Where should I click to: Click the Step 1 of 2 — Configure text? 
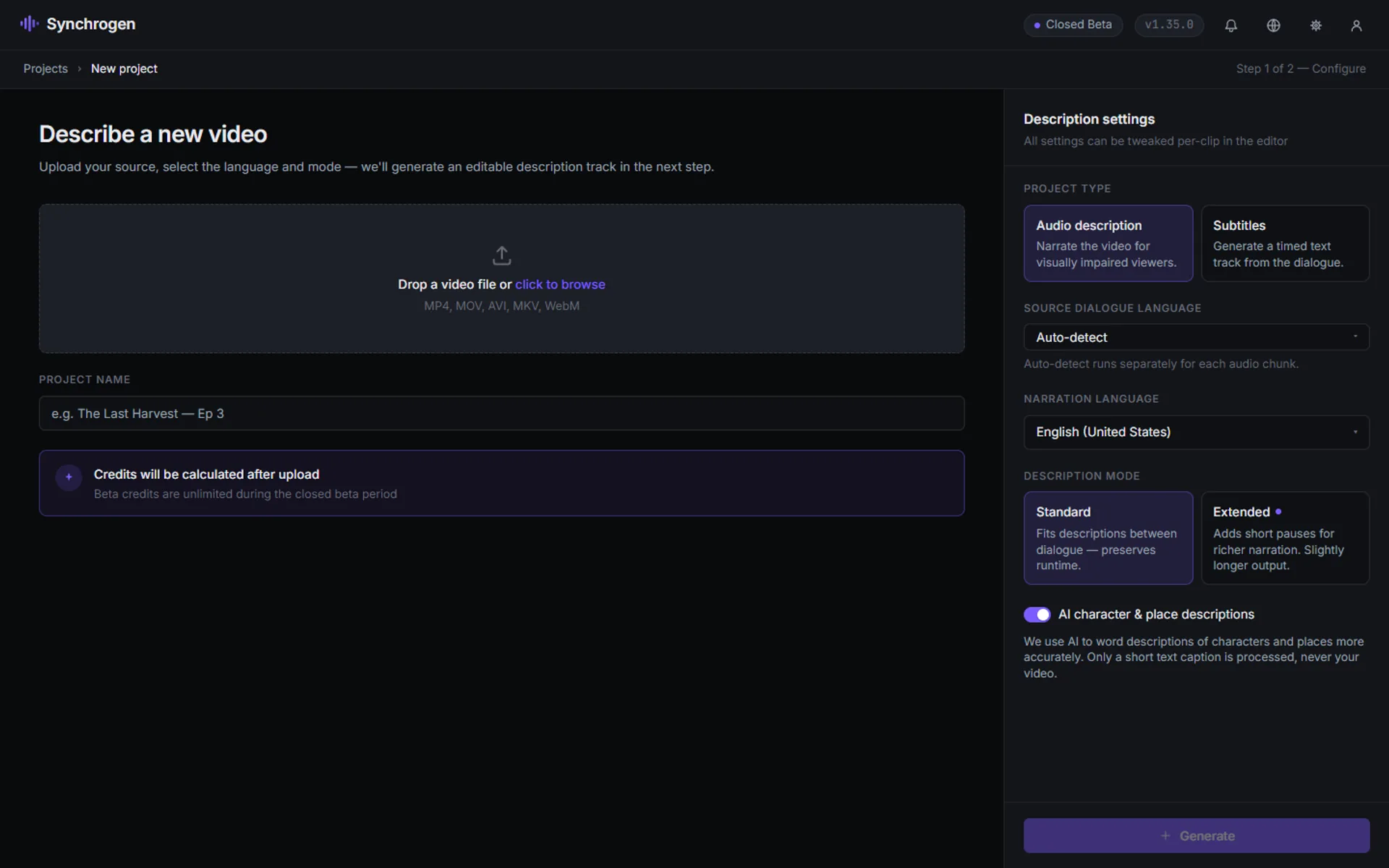[1301, 69]
